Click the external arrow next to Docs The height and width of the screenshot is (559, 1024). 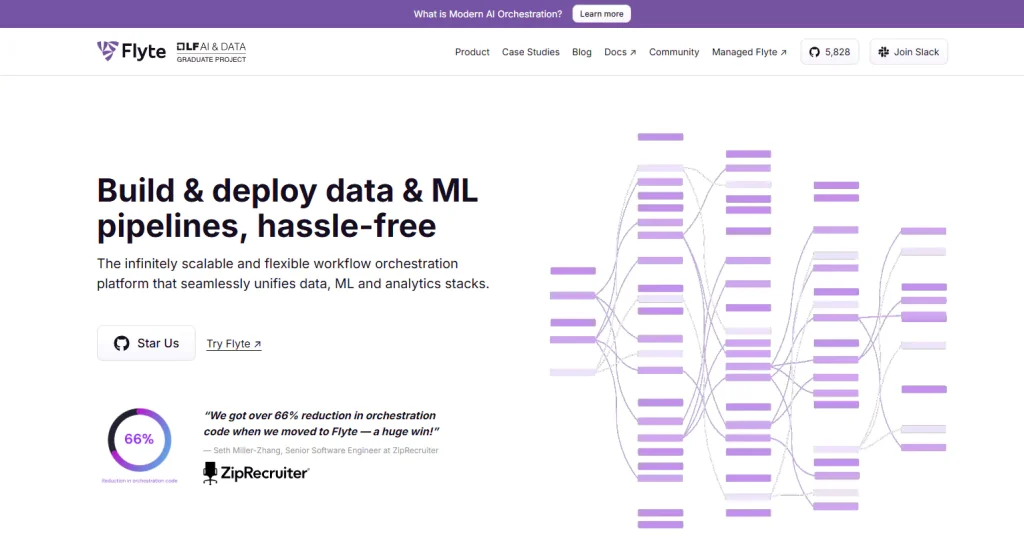click(x=633, y=53)
